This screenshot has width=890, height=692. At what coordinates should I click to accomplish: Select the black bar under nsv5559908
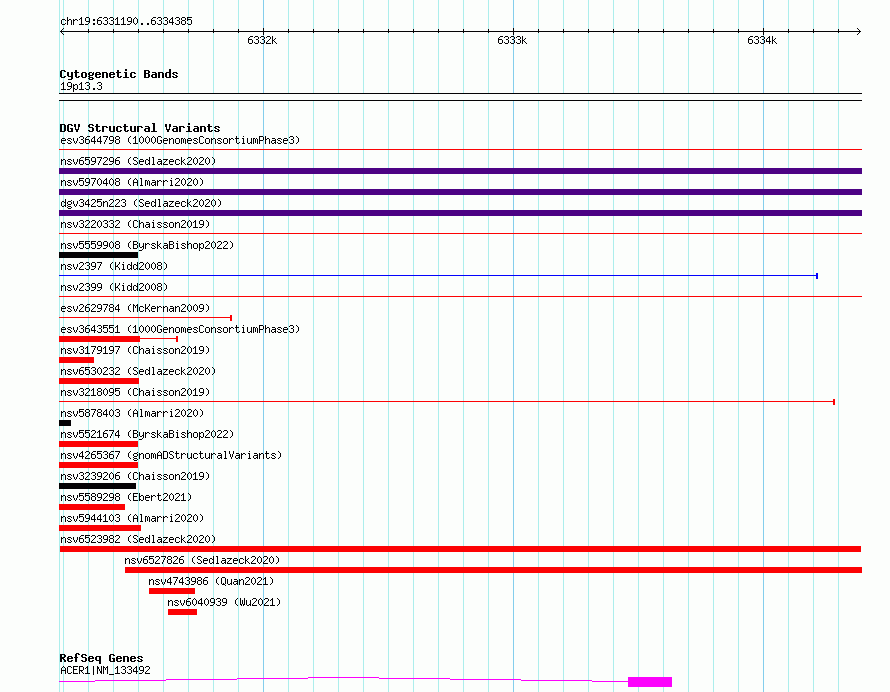99,255
